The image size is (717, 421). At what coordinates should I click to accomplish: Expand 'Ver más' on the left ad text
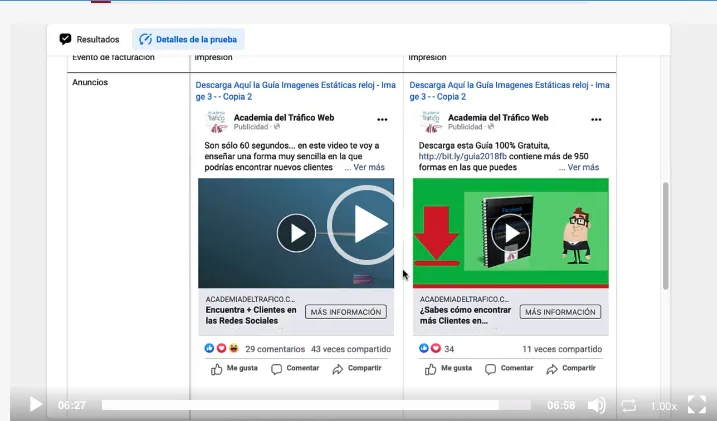[369, 167]
